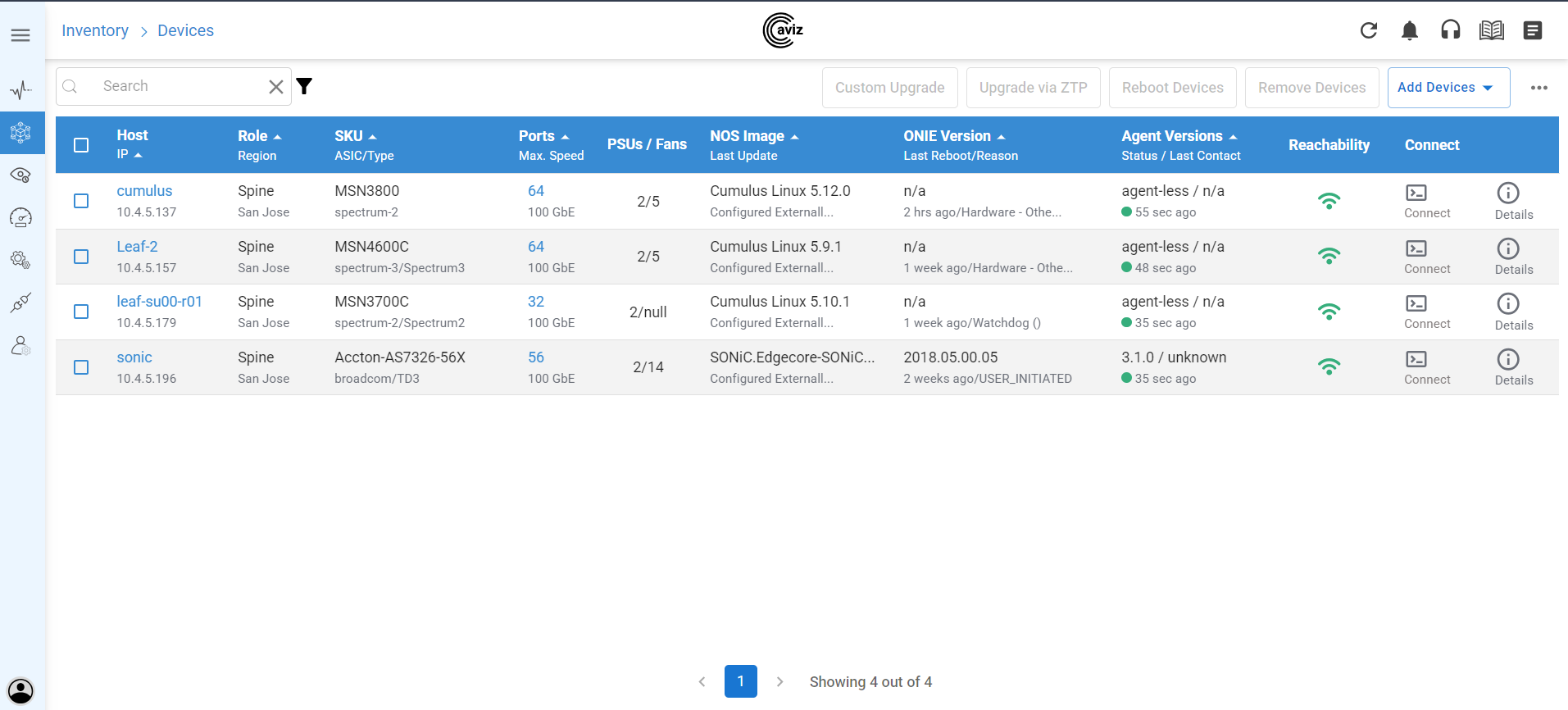The width and height of the screenshot is (1568, 710).
Task: View Details for leaf-su00-r01 device
Action: (x=1513, y=312)
